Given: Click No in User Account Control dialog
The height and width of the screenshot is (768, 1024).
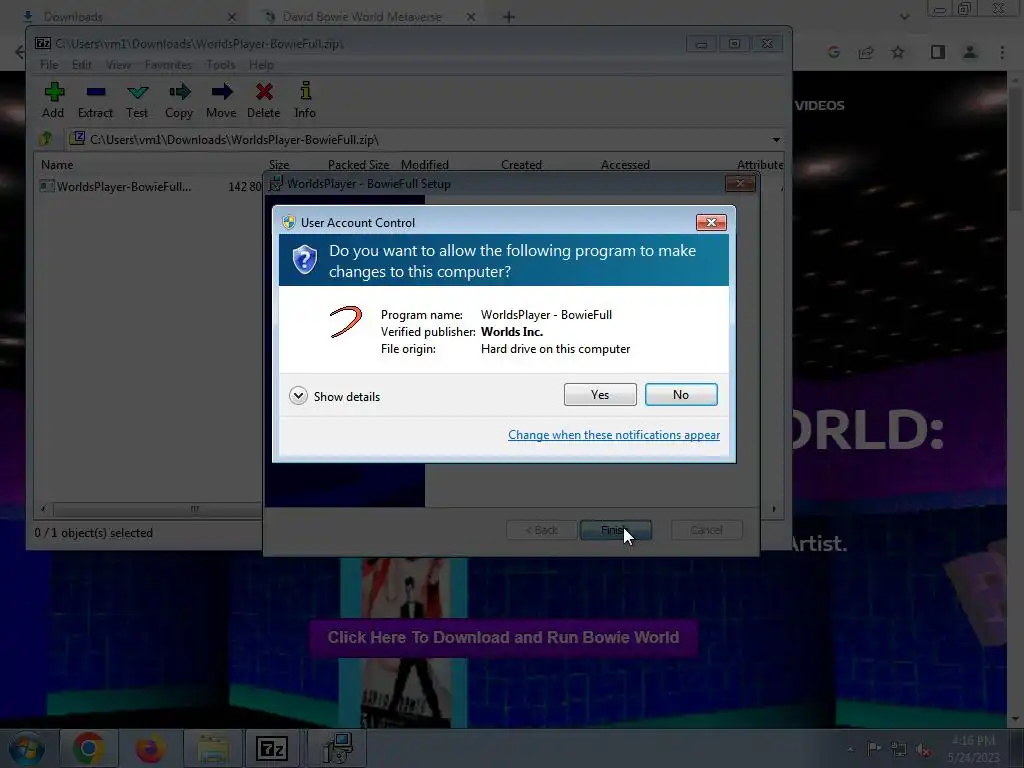Looking at the screenshot, I should [x=680, y=394].
